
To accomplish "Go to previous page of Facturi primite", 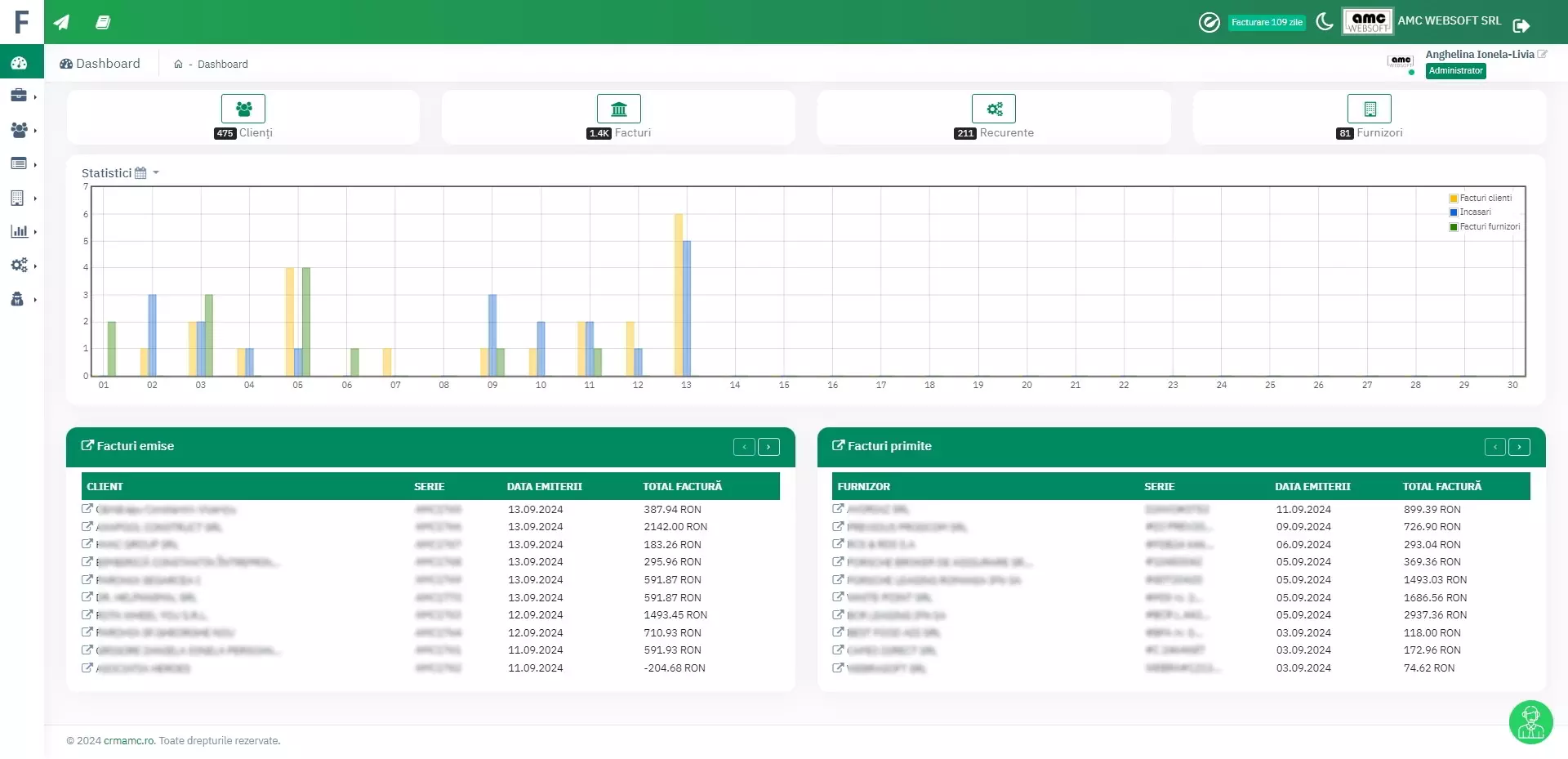I will click(1494, 447).
